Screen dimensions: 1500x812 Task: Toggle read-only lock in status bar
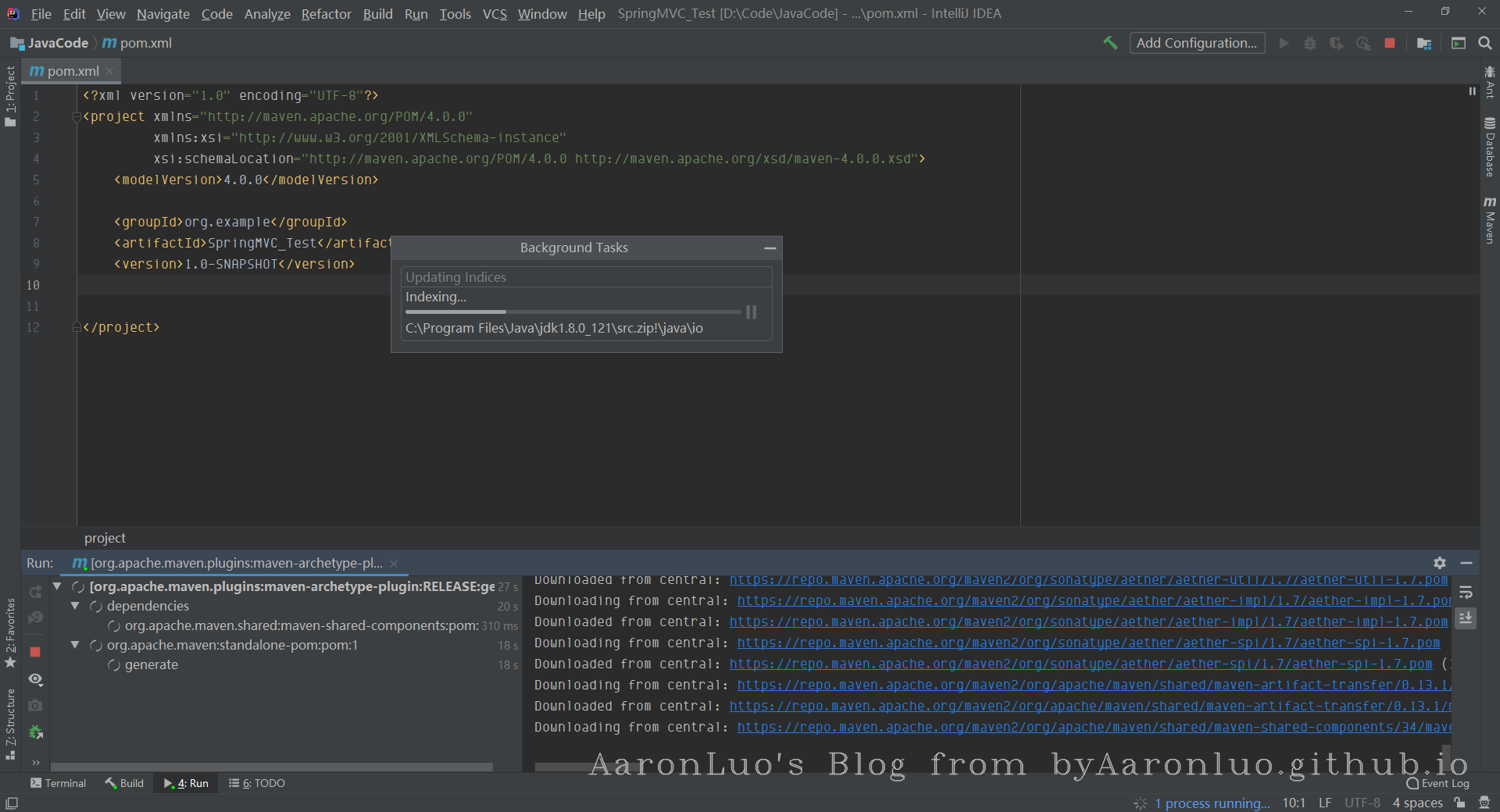click(x=1459, y=803)
